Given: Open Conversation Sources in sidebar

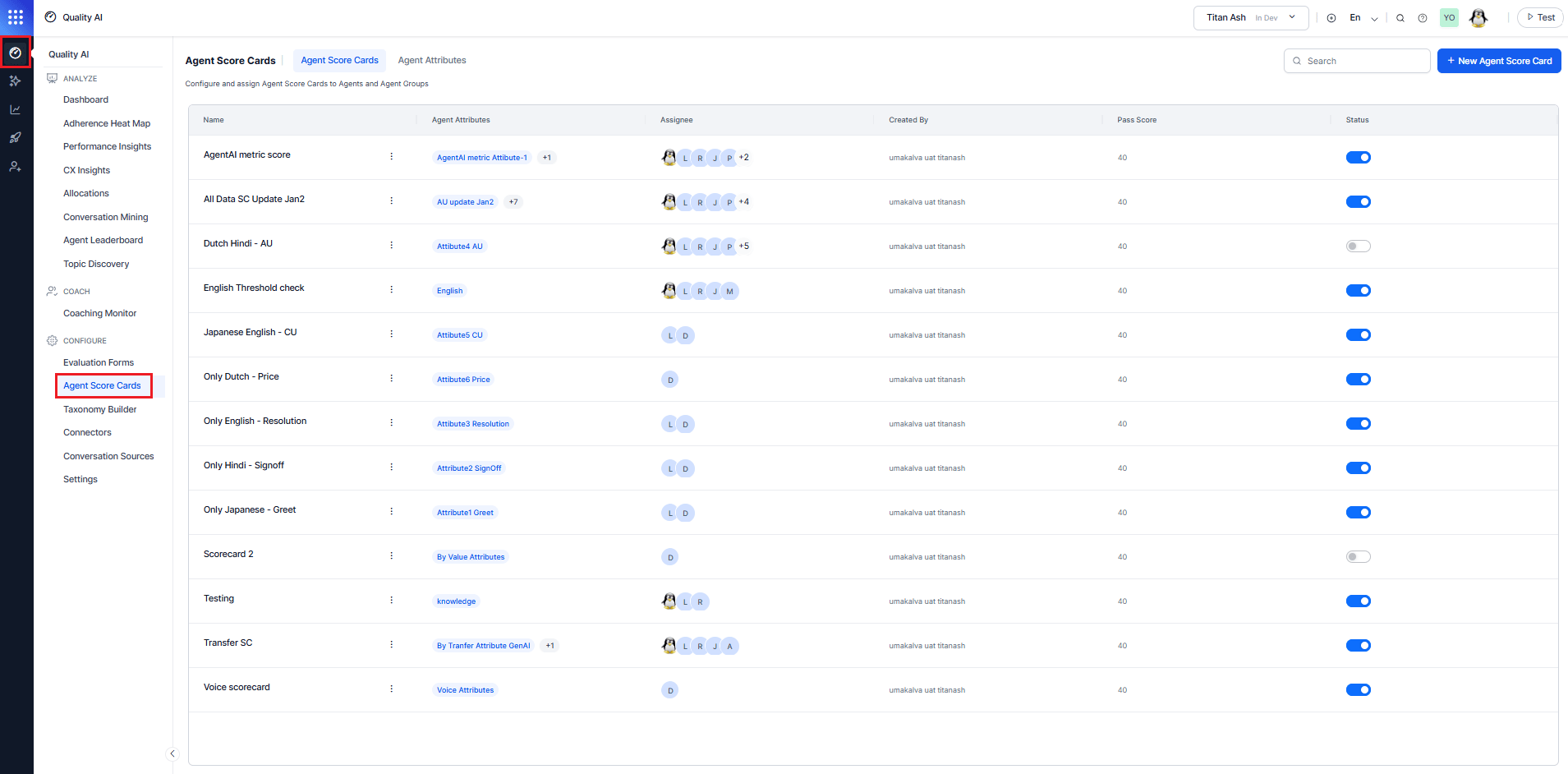Looking at the screenshot, I should point(108,456).
